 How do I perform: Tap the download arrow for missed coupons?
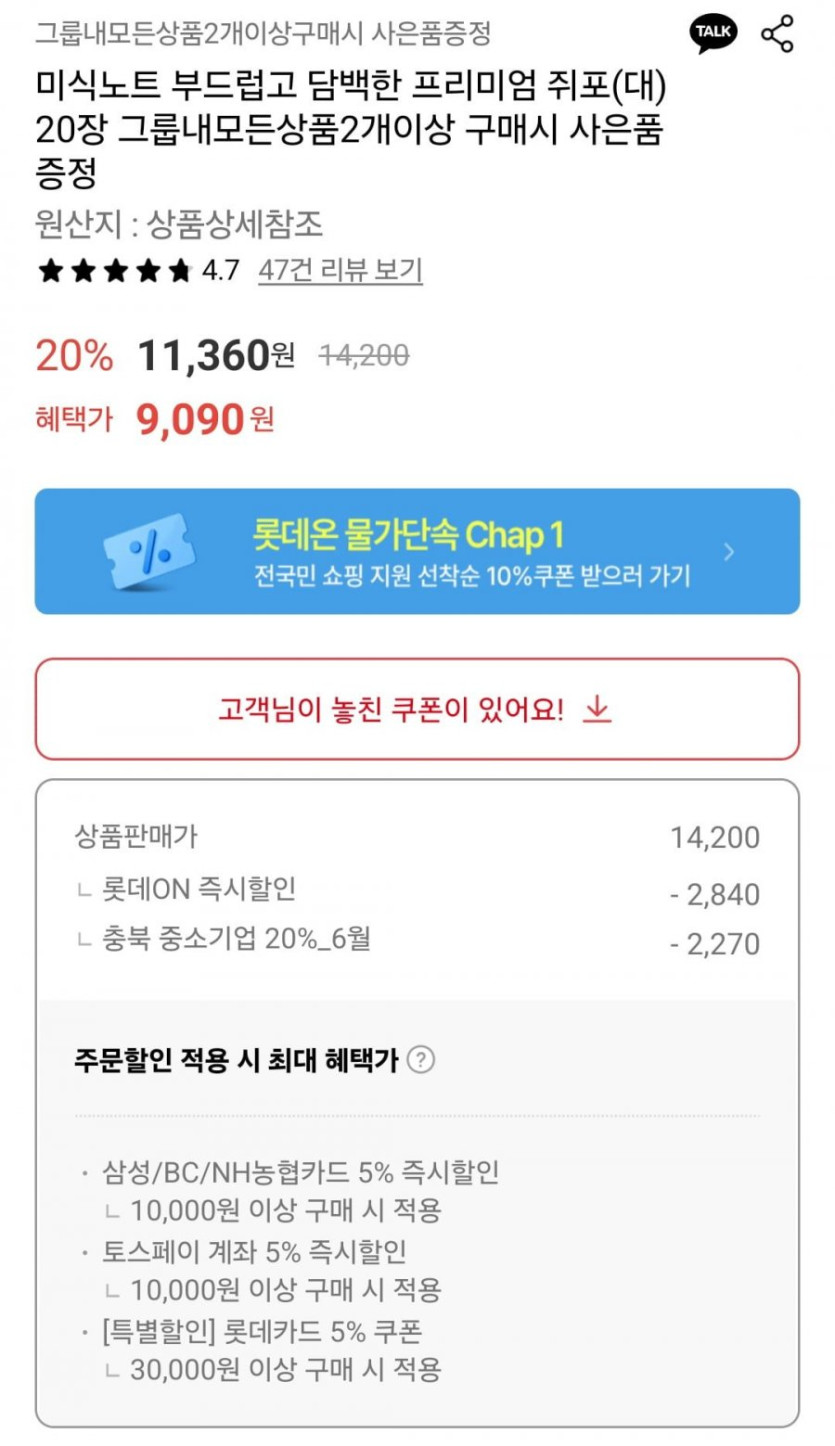point(597,709)
